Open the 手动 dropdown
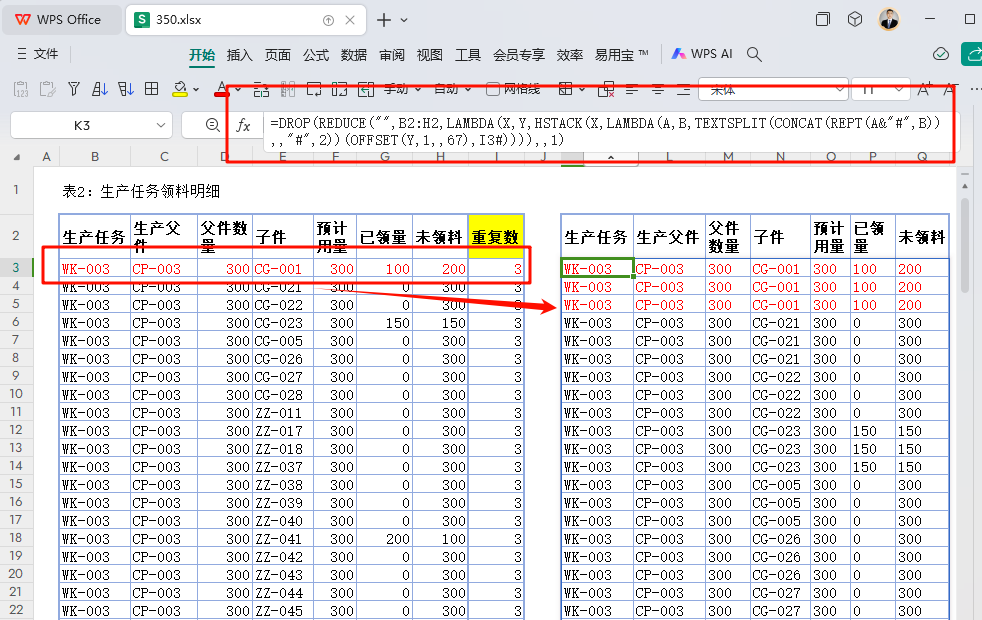 (402, 90)
